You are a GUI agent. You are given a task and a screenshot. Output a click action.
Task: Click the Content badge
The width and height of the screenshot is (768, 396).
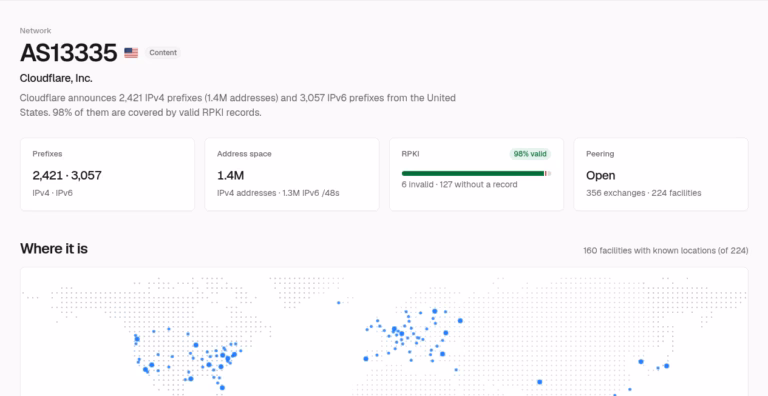(x=163, y=53)
